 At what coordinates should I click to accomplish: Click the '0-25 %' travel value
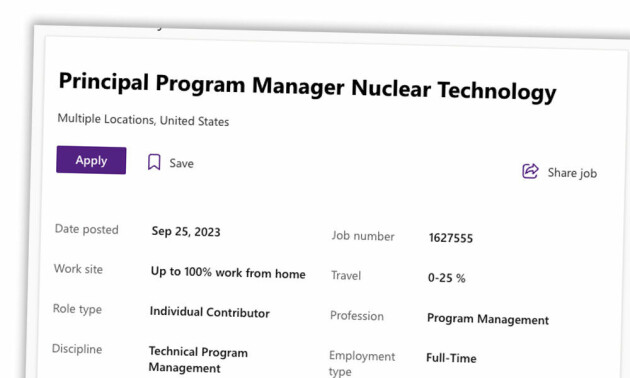click(x=446, y=278)
